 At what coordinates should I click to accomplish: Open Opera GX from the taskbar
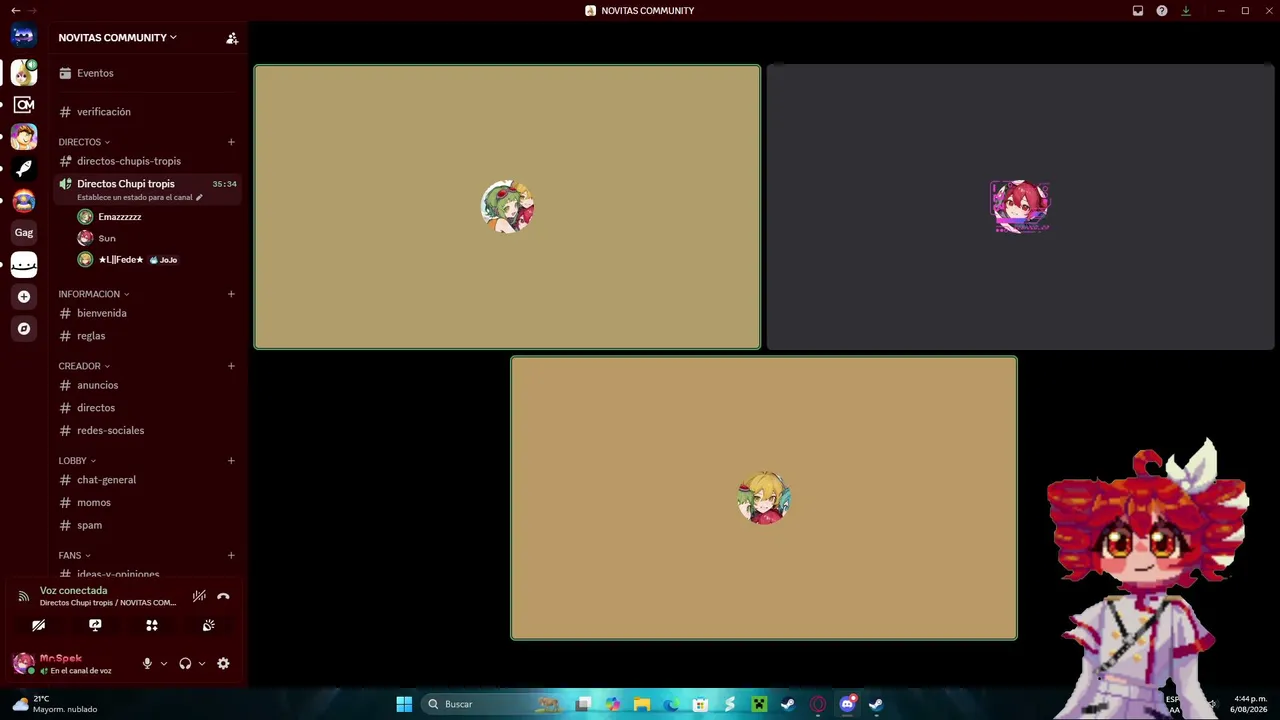point(818,704)
